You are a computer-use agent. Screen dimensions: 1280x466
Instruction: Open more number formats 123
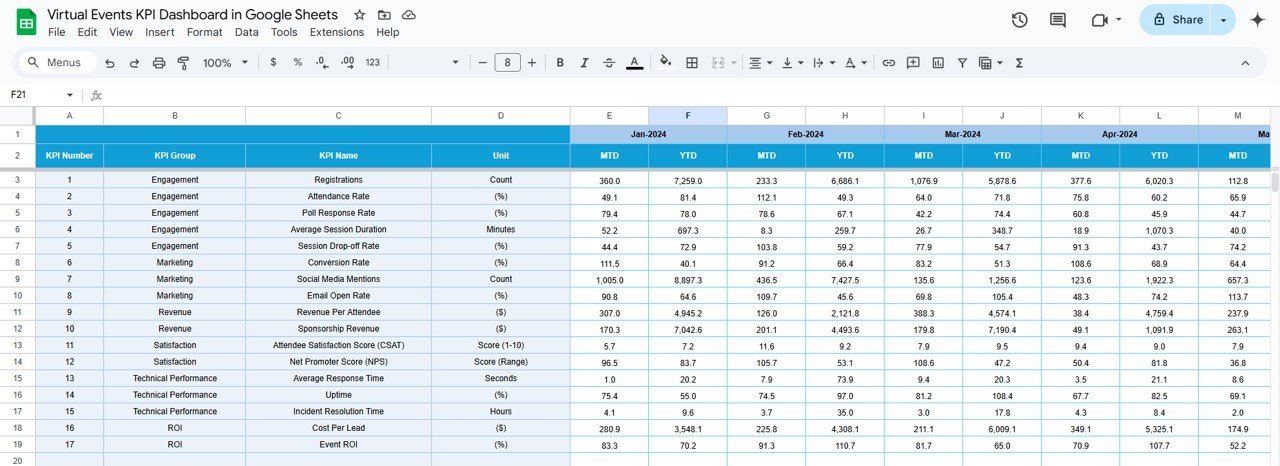coord(373,62)
